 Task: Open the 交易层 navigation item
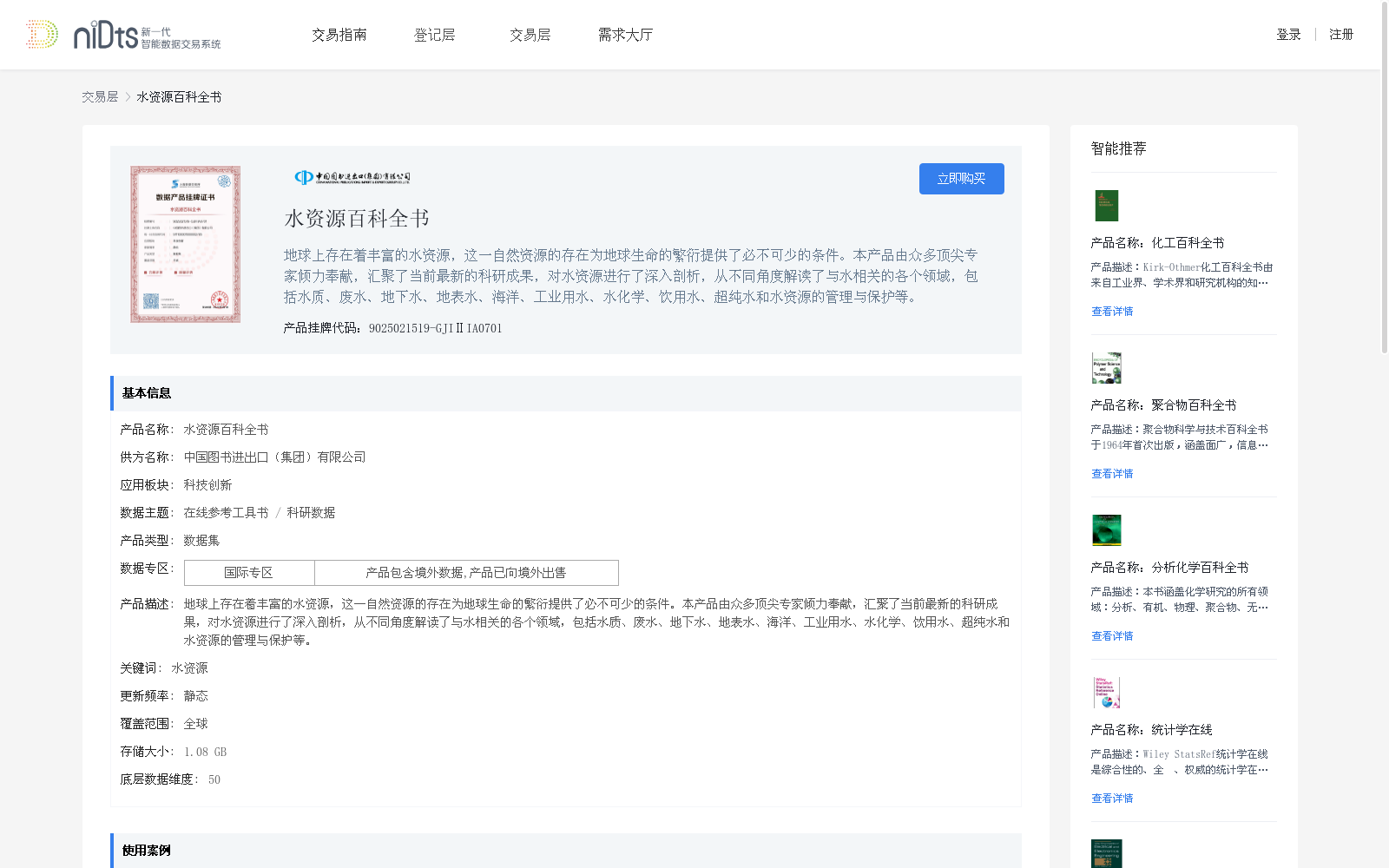(530, 35)
